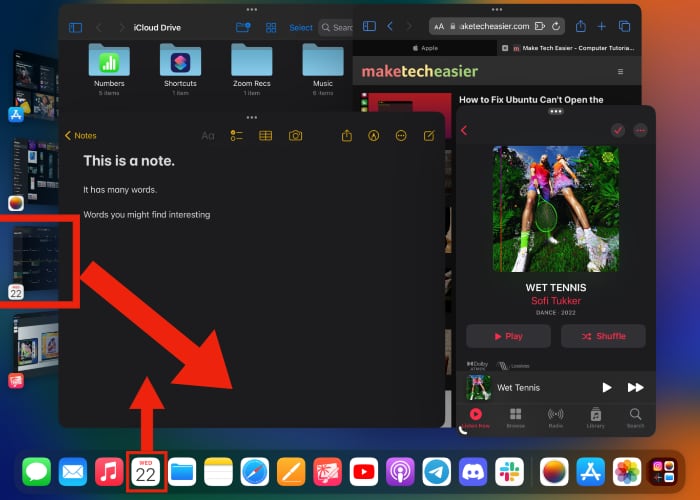Insert a table in Notes
This screenshot has width=700, height=500.
(x=266, y=136)
